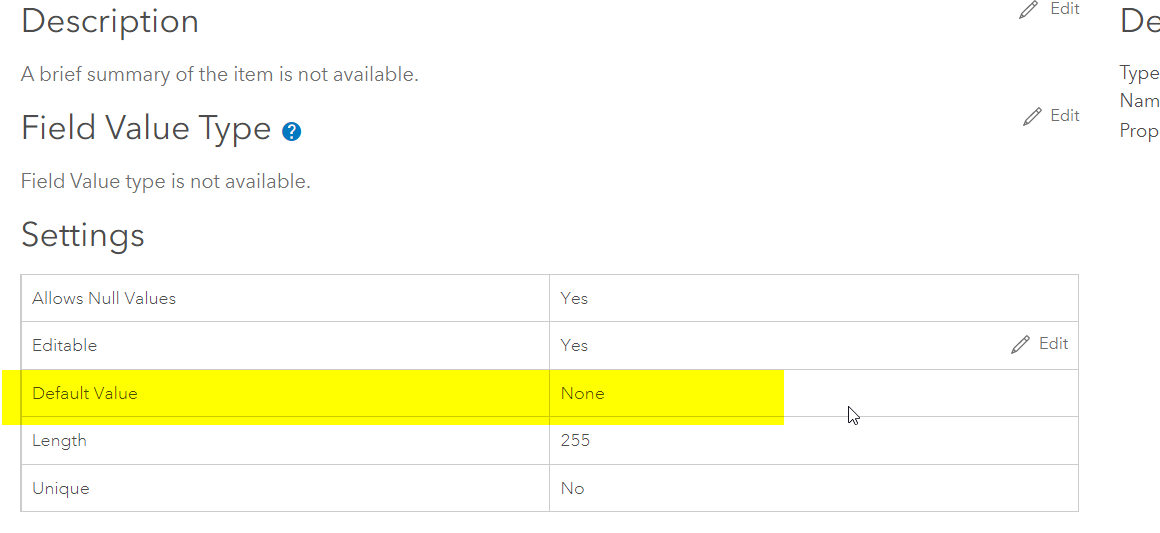Select the highlighted Default Value label

coord(85,393)
